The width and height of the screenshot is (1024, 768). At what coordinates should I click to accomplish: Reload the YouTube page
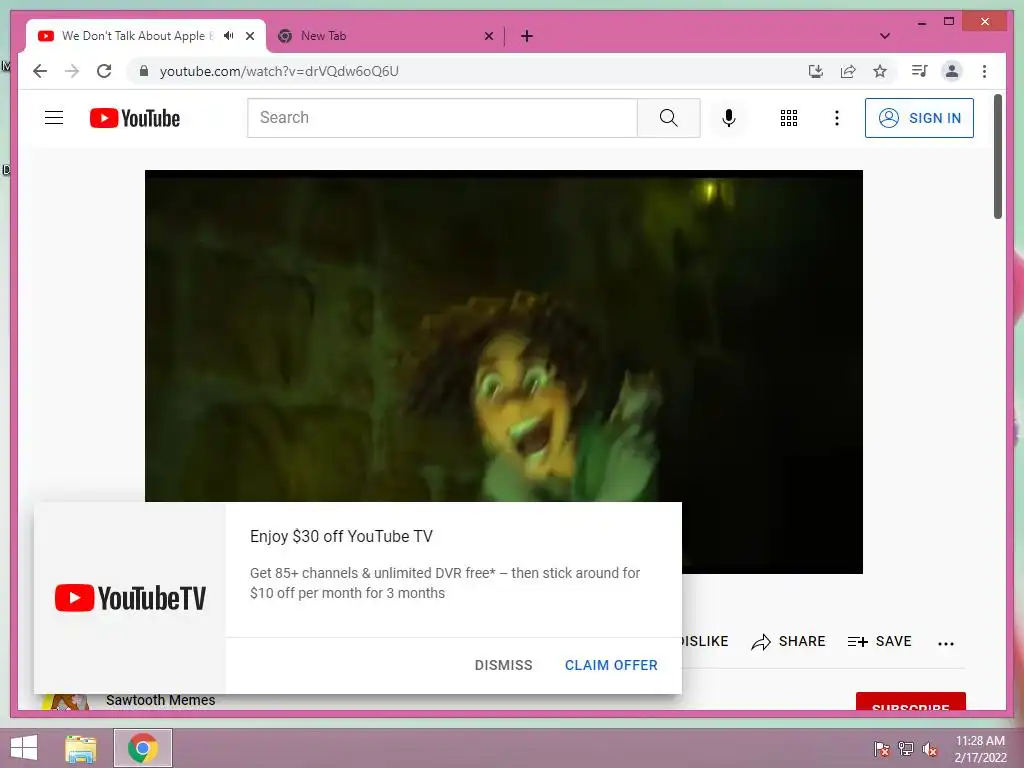(x=104, y=71)
